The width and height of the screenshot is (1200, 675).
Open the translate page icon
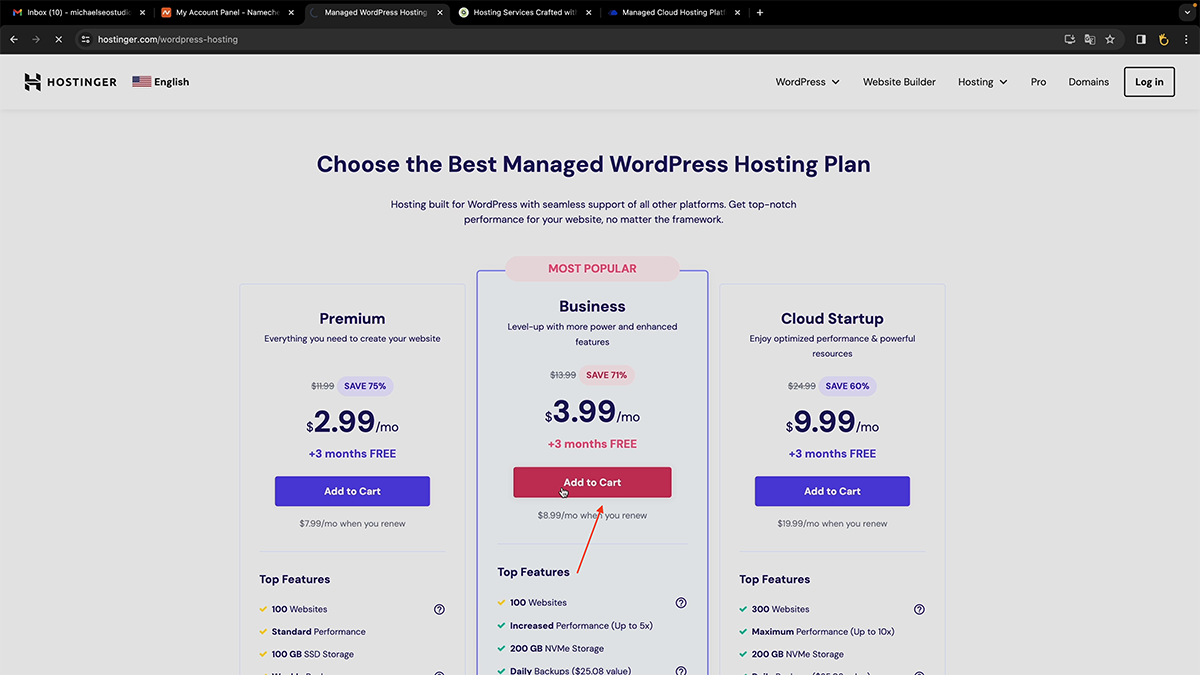tap(1090, 39)
